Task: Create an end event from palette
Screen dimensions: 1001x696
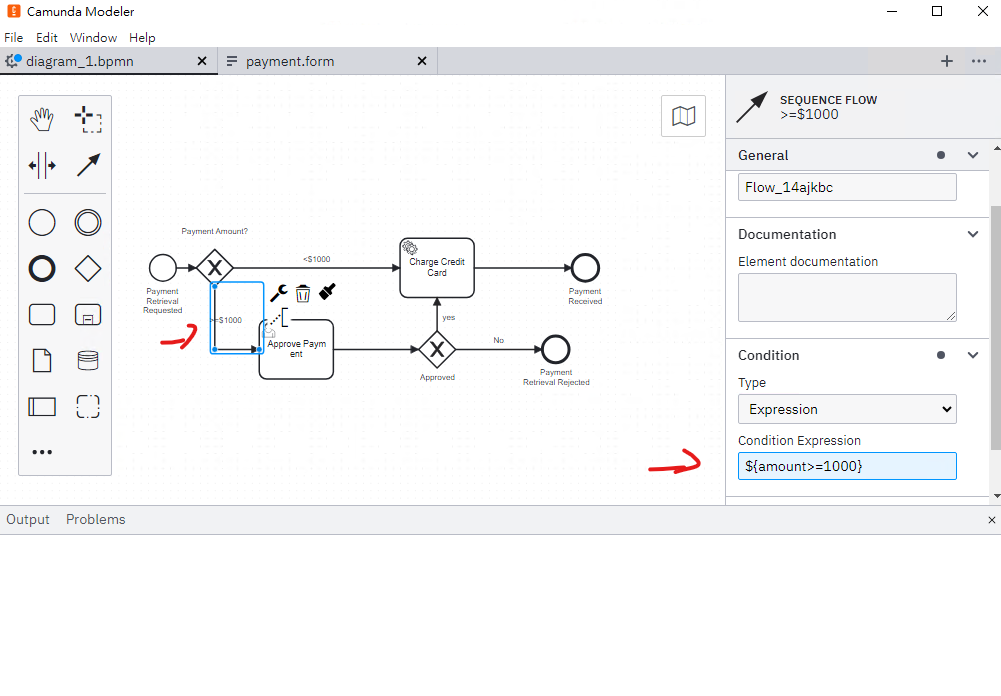Action: [x=42, y=269]
